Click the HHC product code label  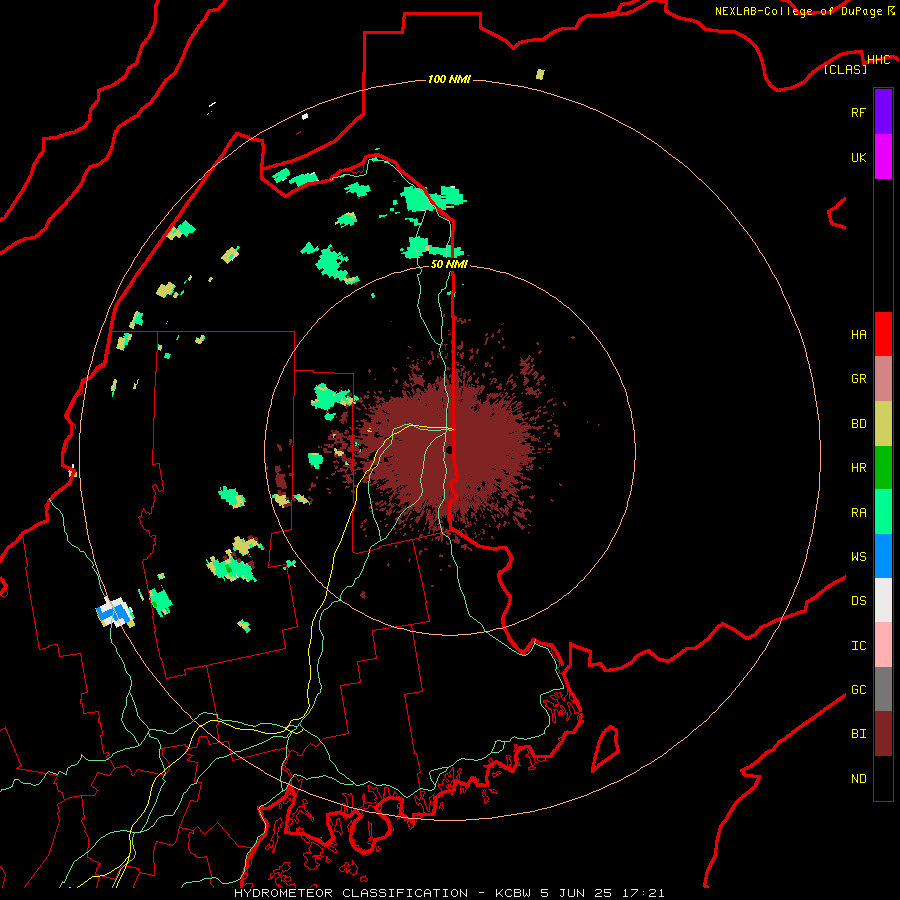(878, 60)
